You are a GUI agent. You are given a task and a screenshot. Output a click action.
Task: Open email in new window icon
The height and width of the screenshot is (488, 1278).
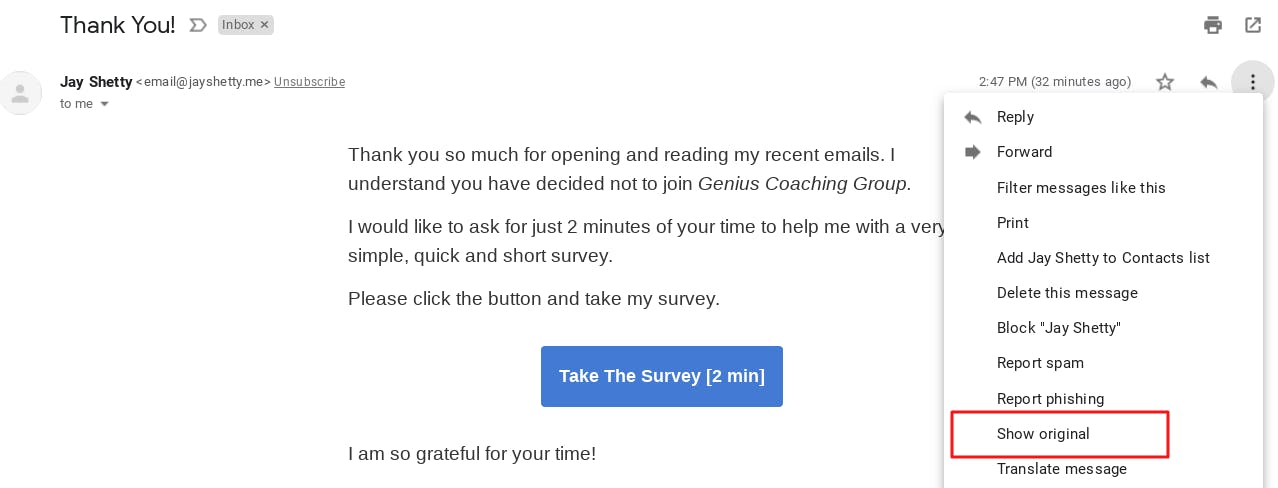pos(1252,25)
